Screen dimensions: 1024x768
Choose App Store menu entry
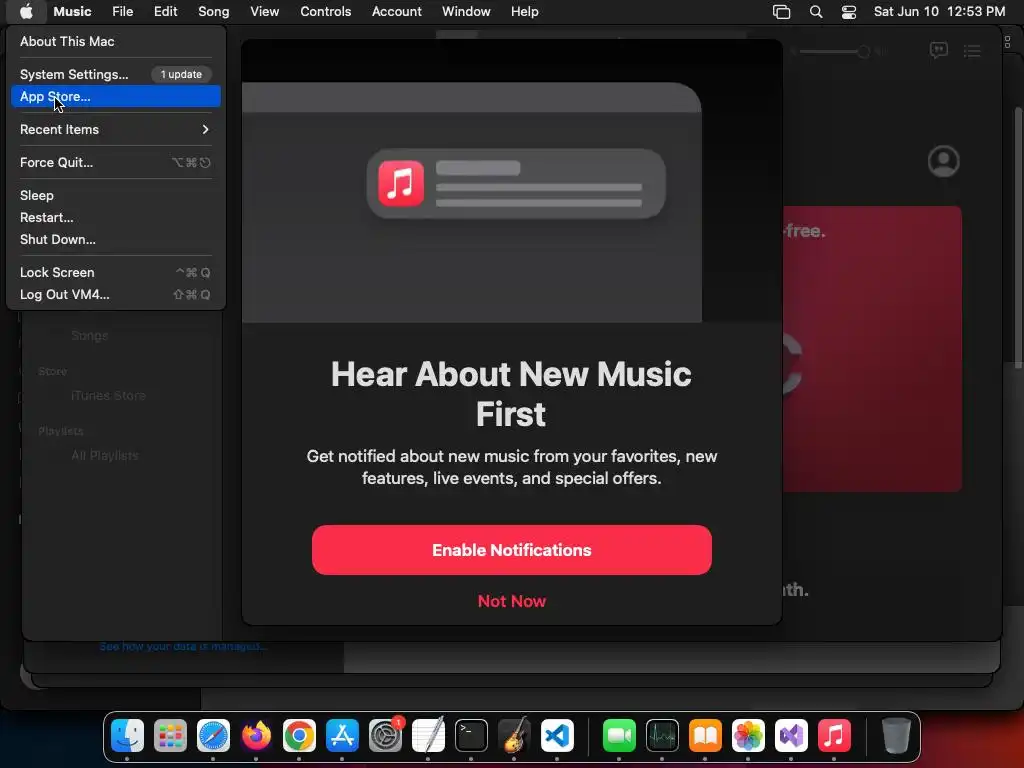coord(116,96)
